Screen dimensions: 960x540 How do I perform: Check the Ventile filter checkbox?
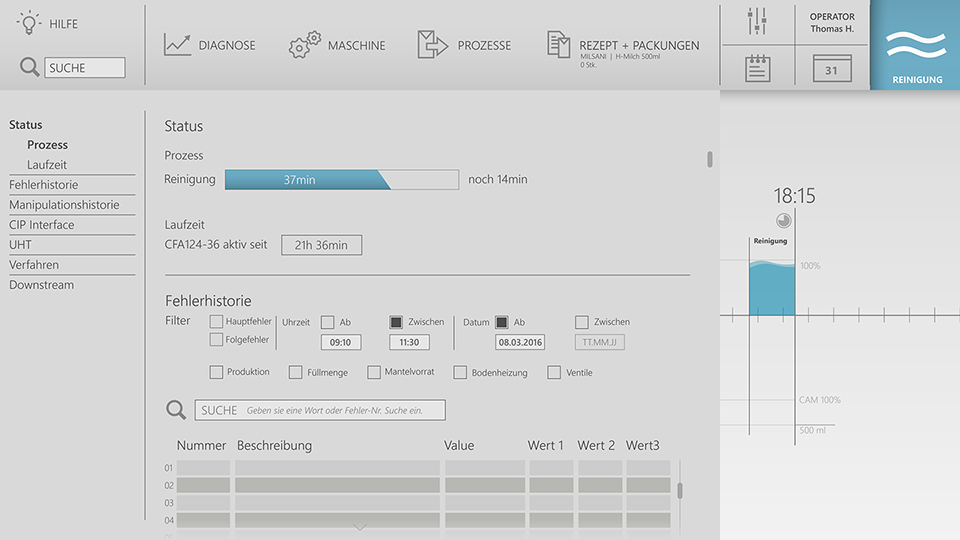coord(554,372)
